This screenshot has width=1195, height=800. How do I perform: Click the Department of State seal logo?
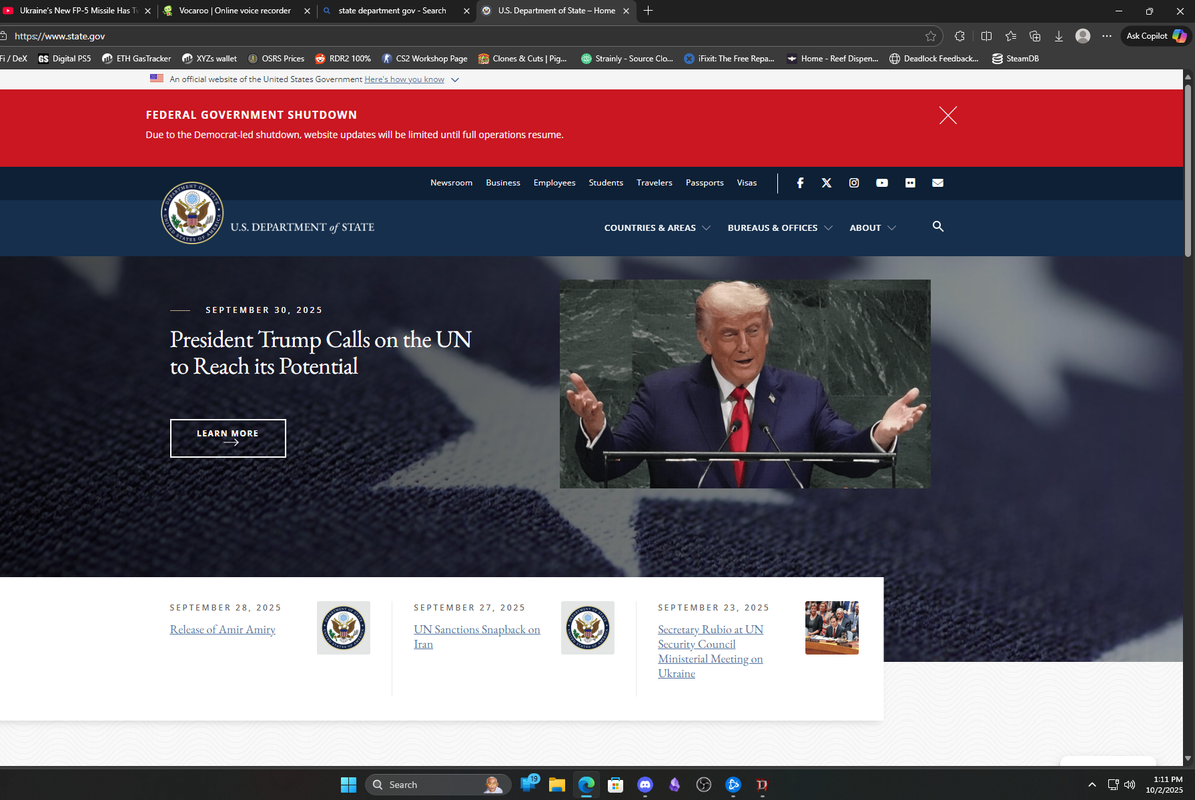192,213
